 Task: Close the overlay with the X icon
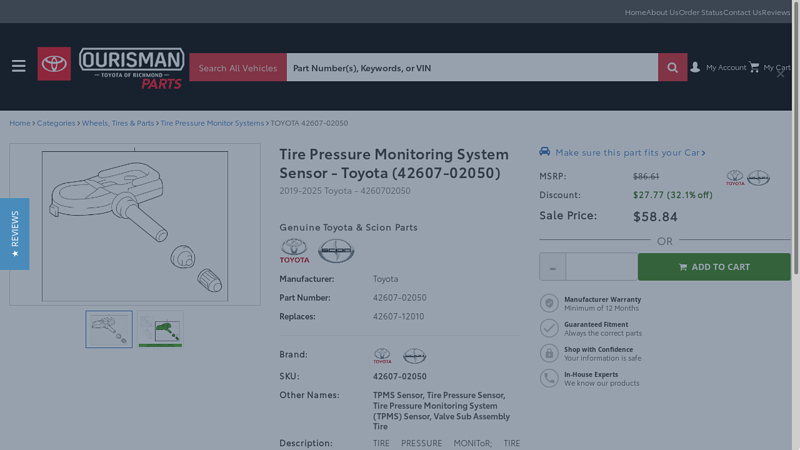781,74
